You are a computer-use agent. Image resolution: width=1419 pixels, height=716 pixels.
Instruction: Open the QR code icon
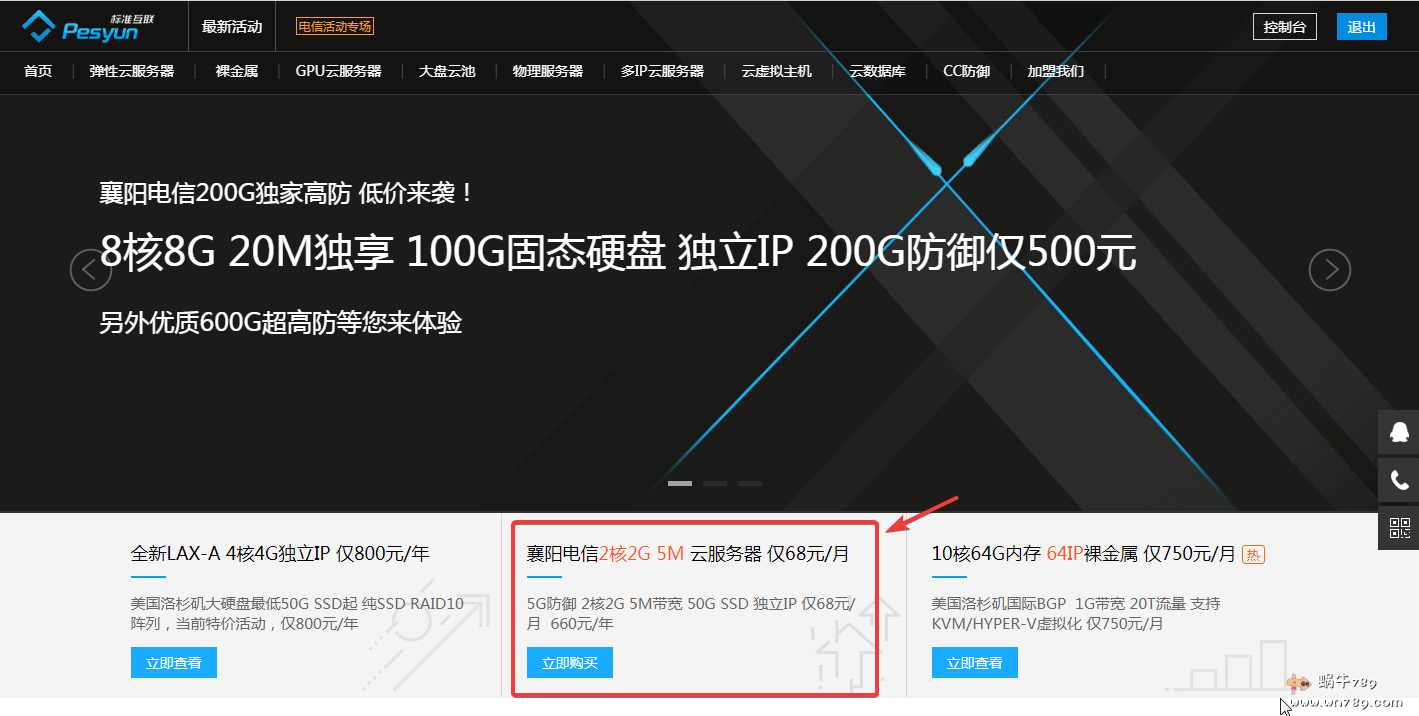1399,527
